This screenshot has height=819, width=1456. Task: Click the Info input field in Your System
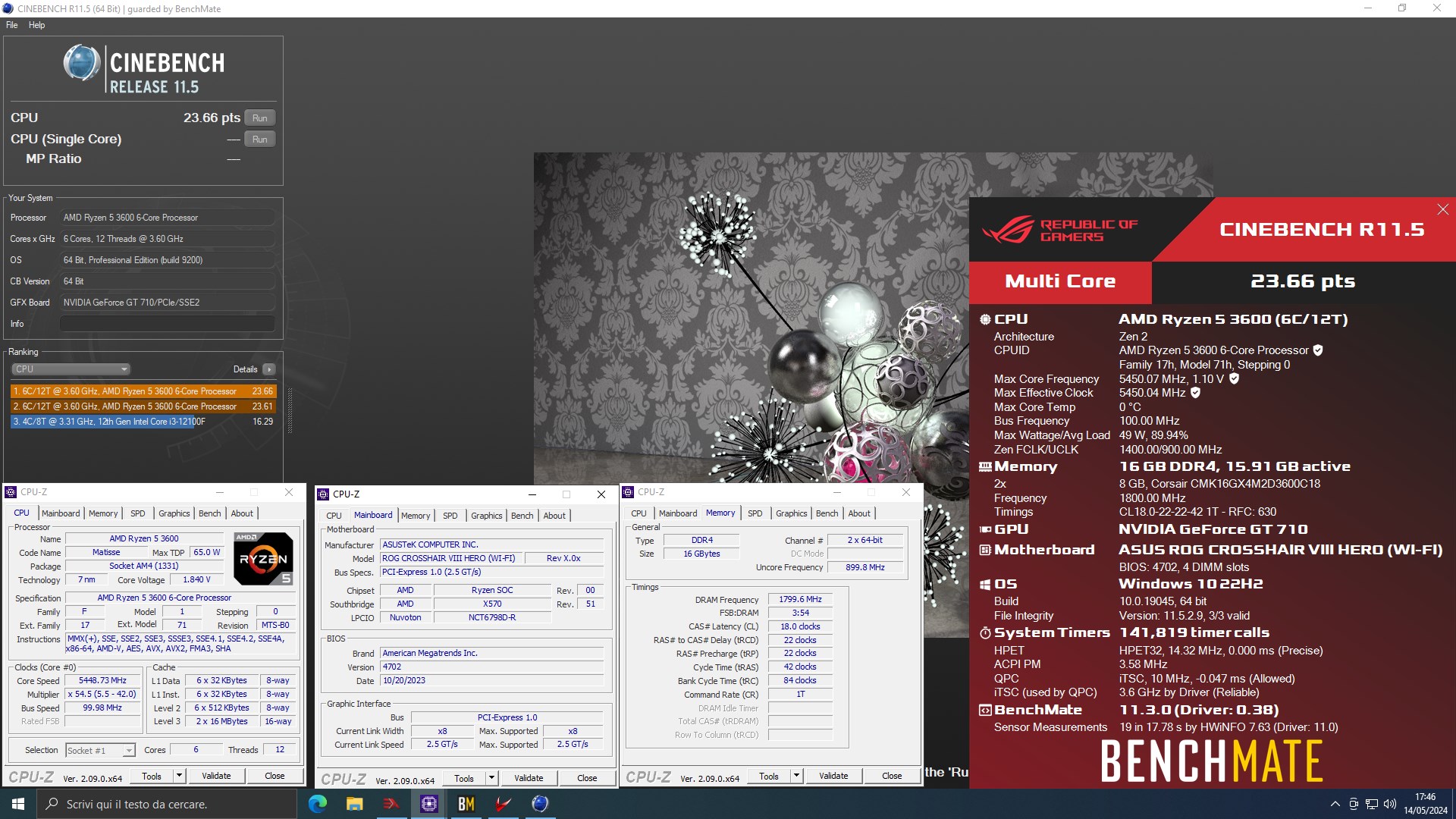tap(168, 324)
